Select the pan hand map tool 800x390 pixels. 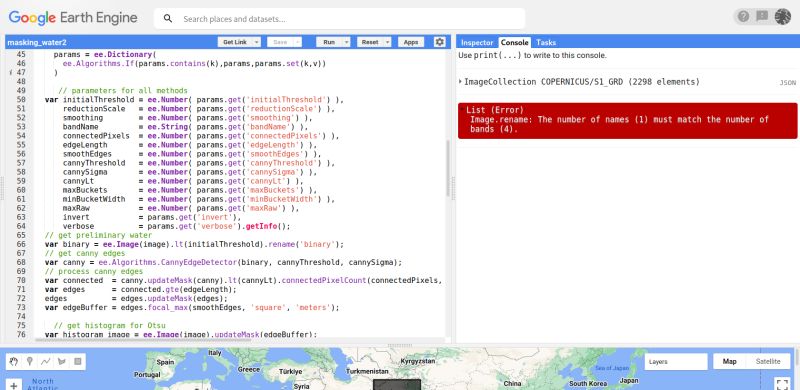click(14, 361)
